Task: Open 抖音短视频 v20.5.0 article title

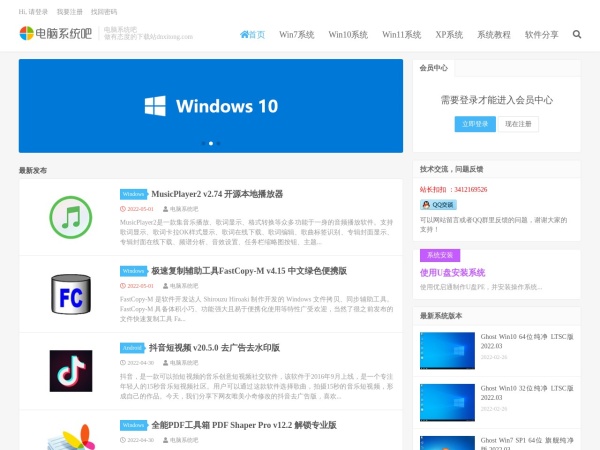Action: pyautogui.click(x=214, y=348)
